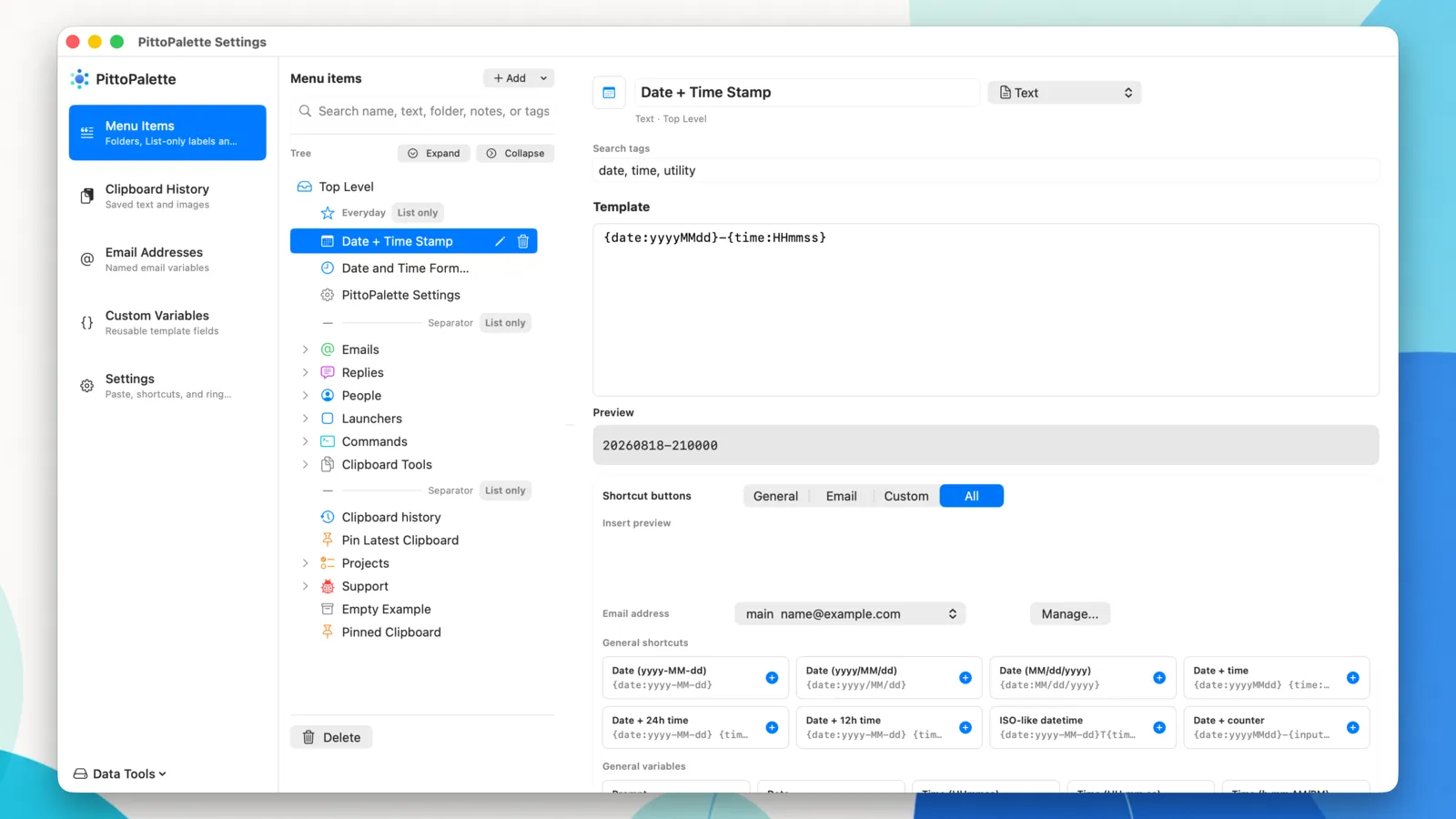Switch shortcut buttons to Custom tab

click(906, 496)
